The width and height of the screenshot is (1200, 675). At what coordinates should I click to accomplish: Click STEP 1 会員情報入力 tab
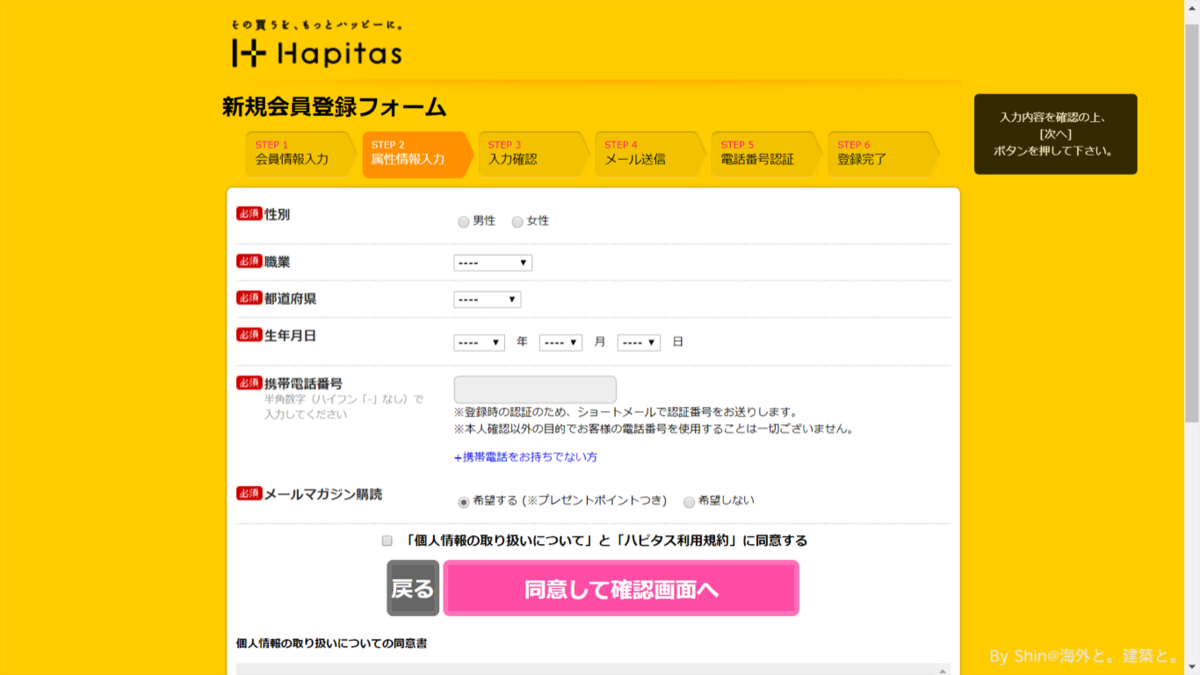coord(299,154)
